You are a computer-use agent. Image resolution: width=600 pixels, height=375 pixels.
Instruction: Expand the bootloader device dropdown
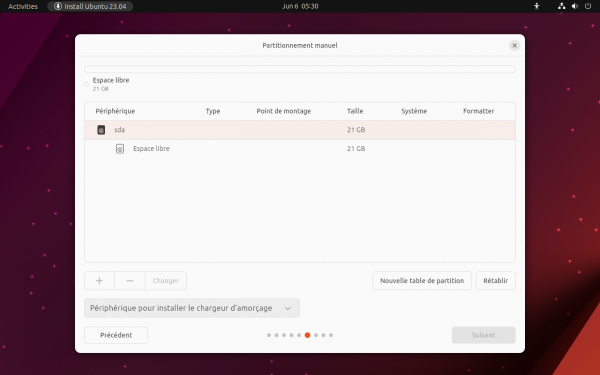pyautogui.click(x=192, y=308)
